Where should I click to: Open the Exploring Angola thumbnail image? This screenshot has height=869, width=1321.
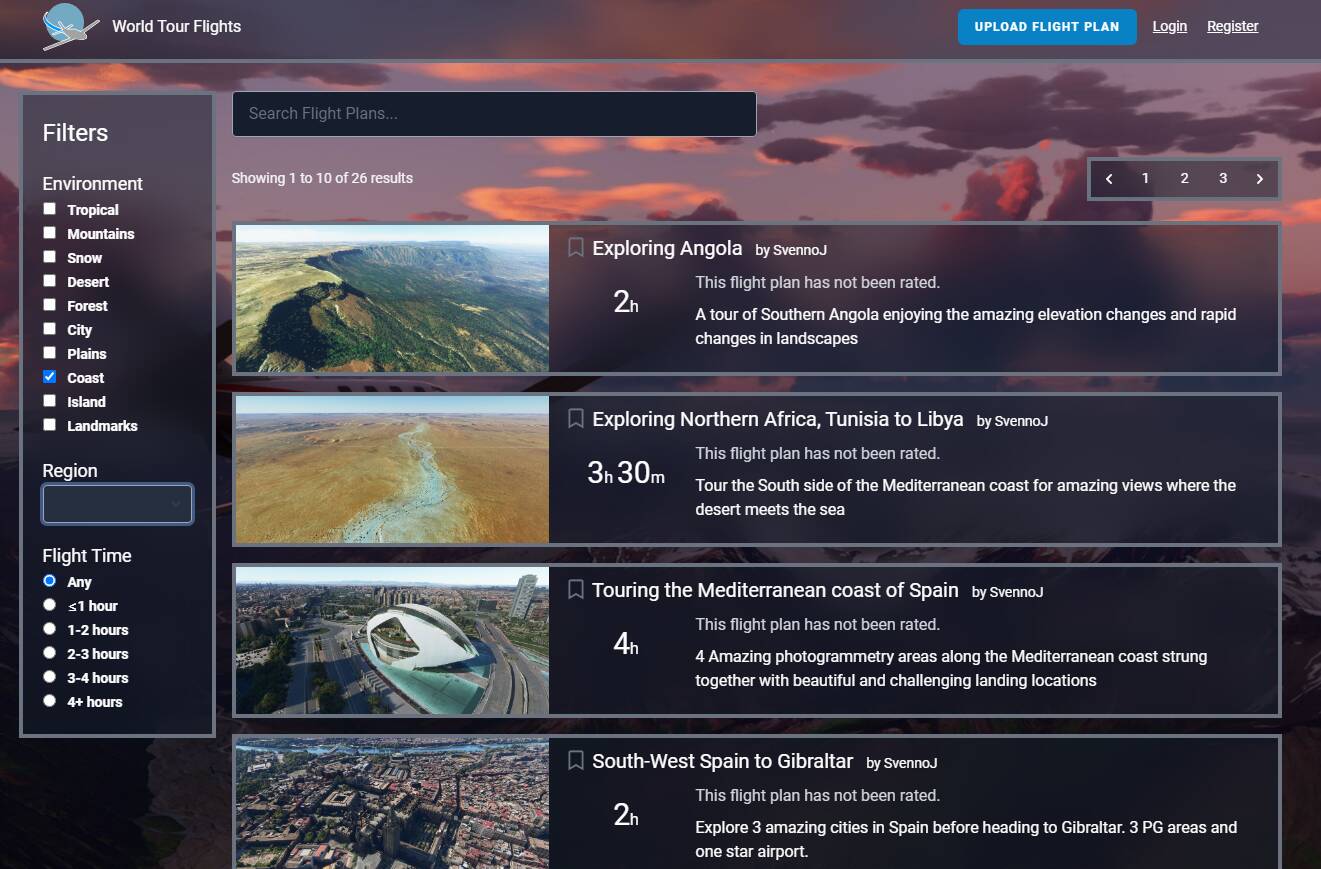coord(392,299)
